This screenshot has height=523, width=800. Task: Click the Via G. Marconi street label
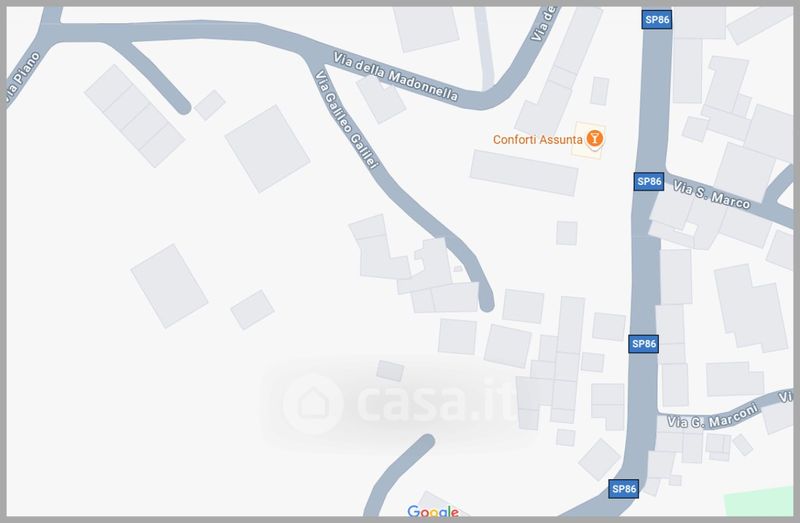(x=712, y=416)
